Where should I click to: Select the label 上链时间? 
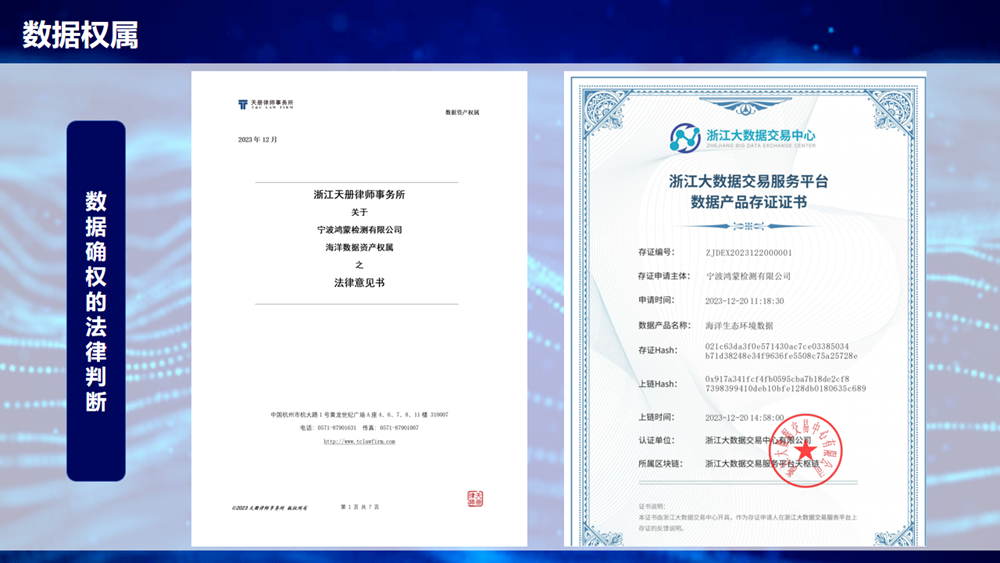[x=656, y=417]
